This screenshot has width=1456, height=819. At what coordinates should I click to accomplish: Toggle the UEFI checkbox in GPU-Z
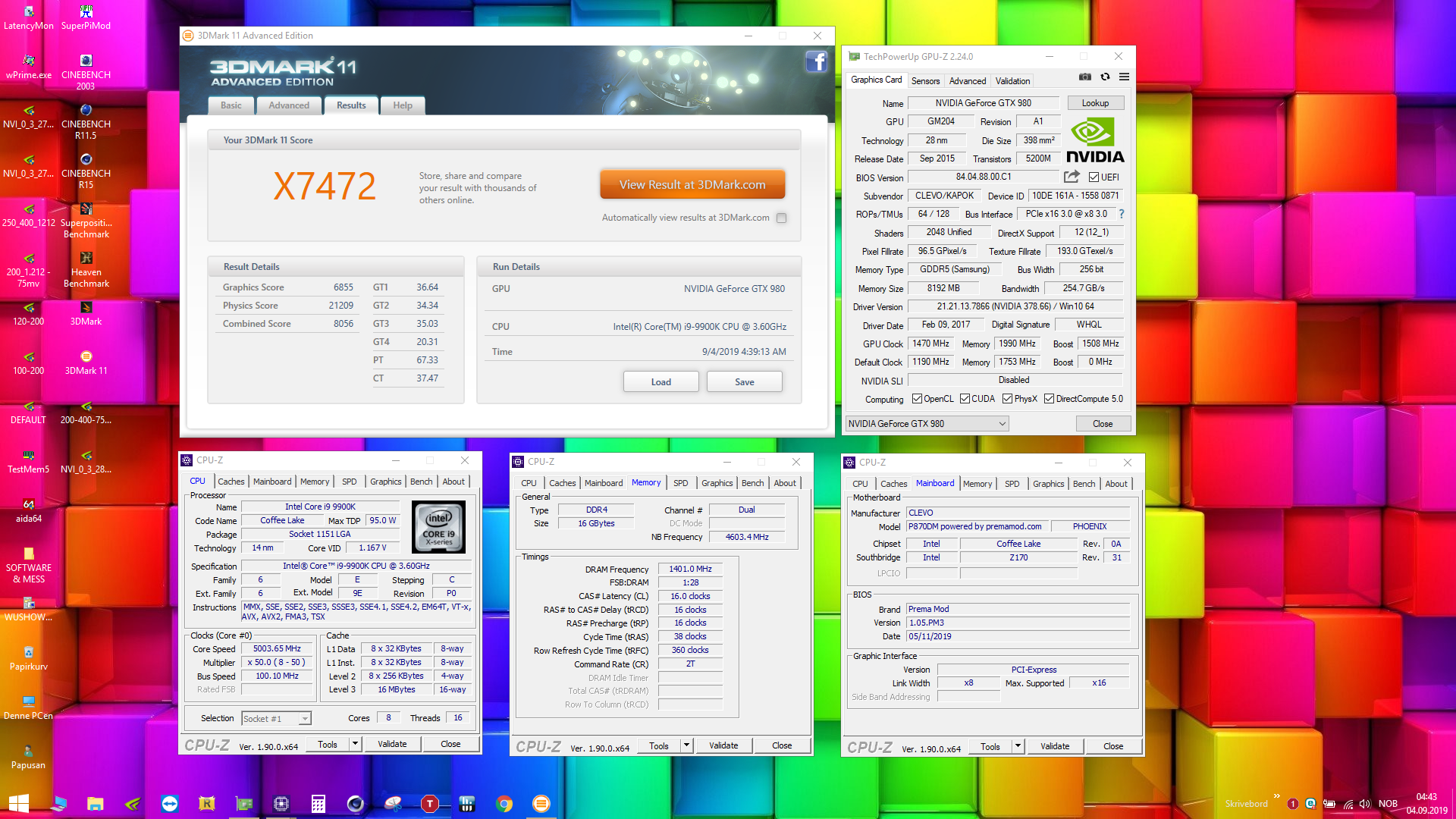coord(1094,177)
